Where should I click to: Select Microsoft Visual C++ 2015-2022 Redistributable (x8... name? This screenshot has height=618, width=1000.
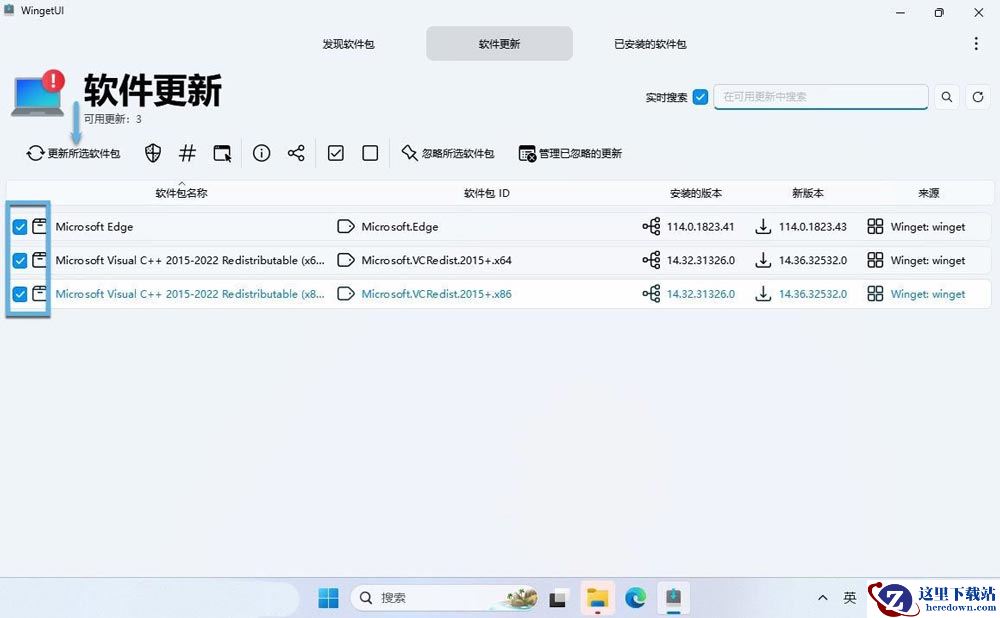pos(190,294)
